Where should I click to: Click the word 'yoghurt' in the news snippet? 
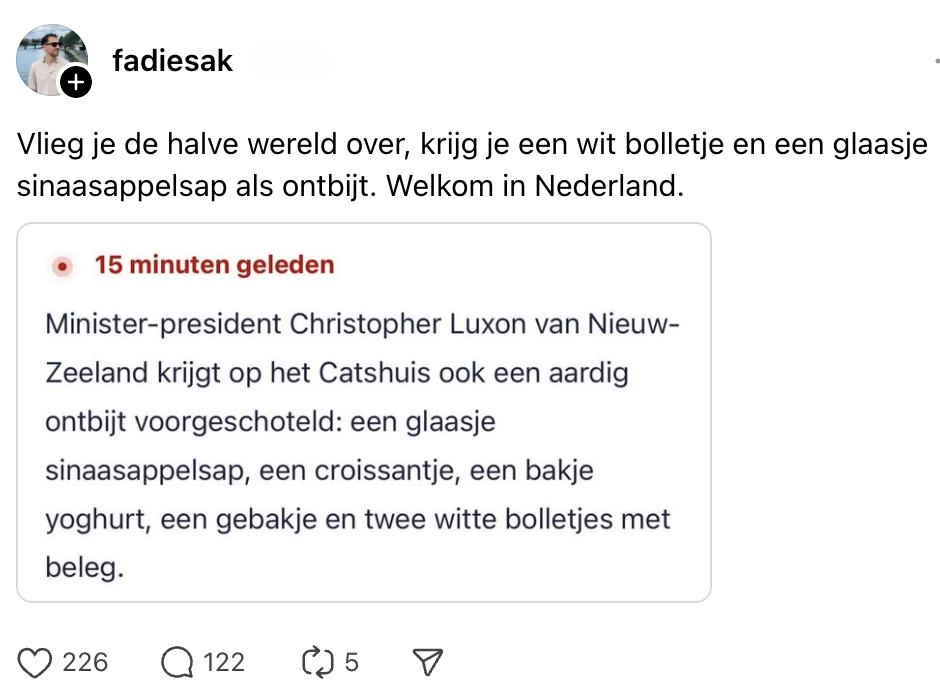[95, 520]
